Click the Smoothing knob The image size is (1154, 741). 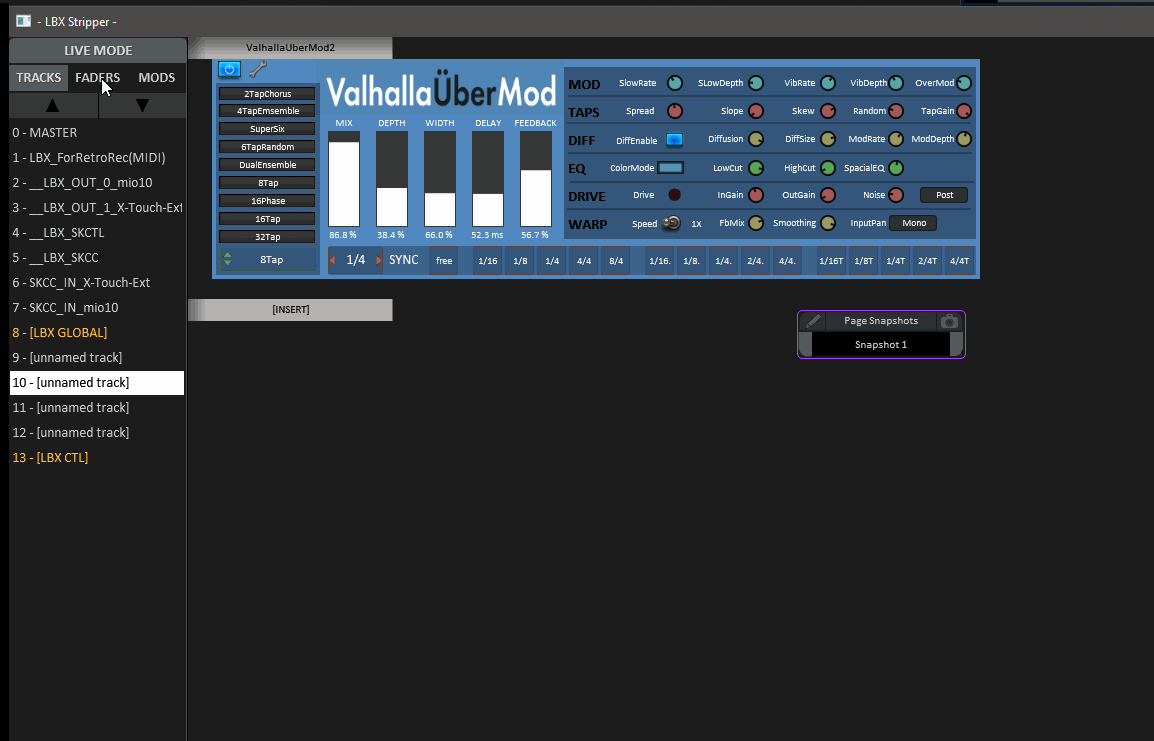point(828,223)
